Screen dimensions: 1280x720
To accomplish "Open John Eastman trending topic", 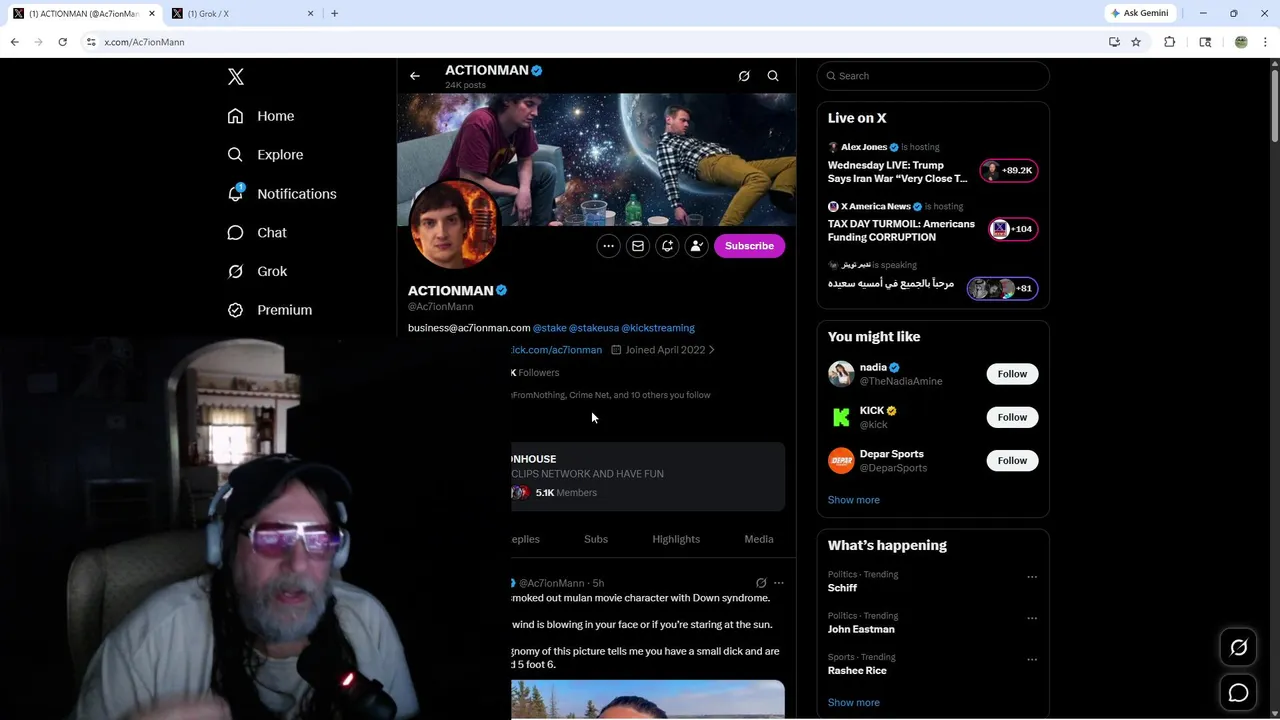I will (861, 629).
